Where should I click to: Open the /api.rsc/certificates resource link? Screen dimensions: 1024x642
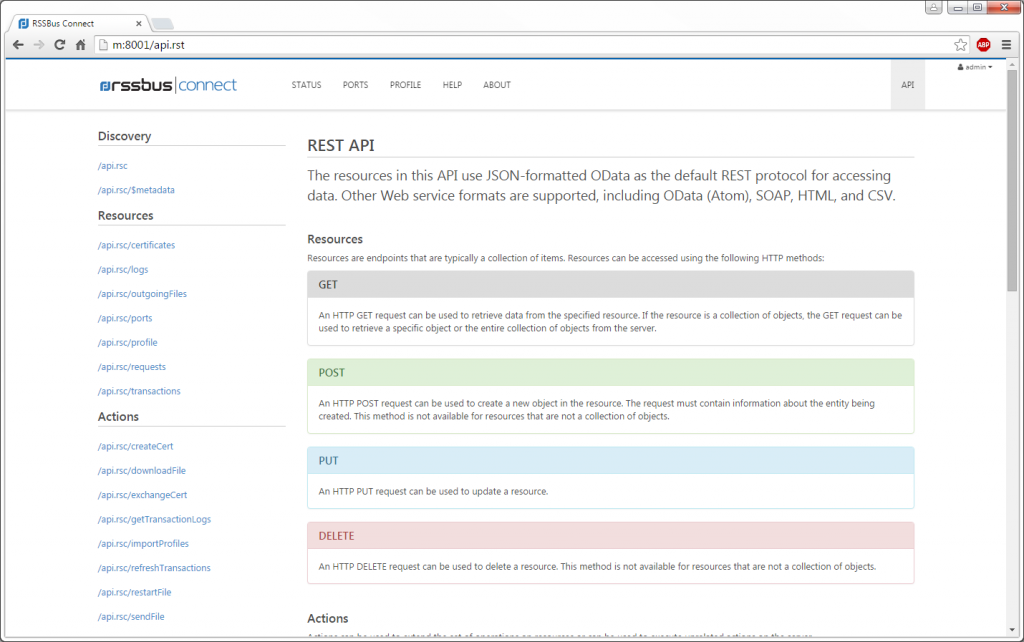click(x=136, y=245)
